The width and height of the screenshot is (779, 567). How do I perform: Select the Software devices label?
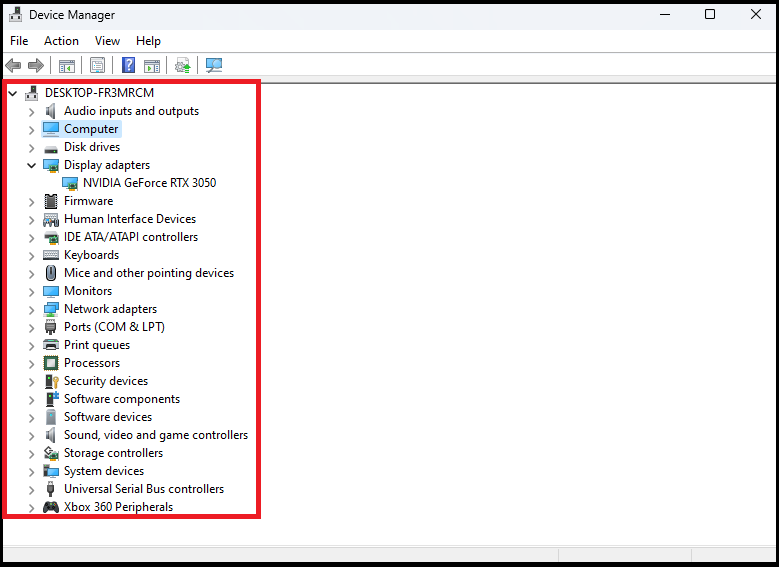(x=108, y=416)
